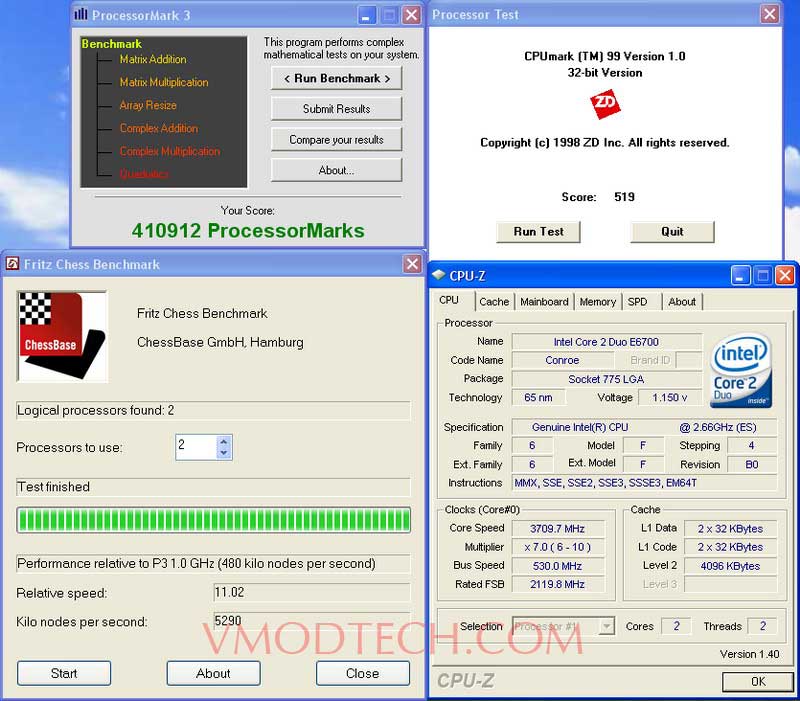Click the CPU-Z title bar icon
This screenshot has height=701, width=800.
[438, 275]
